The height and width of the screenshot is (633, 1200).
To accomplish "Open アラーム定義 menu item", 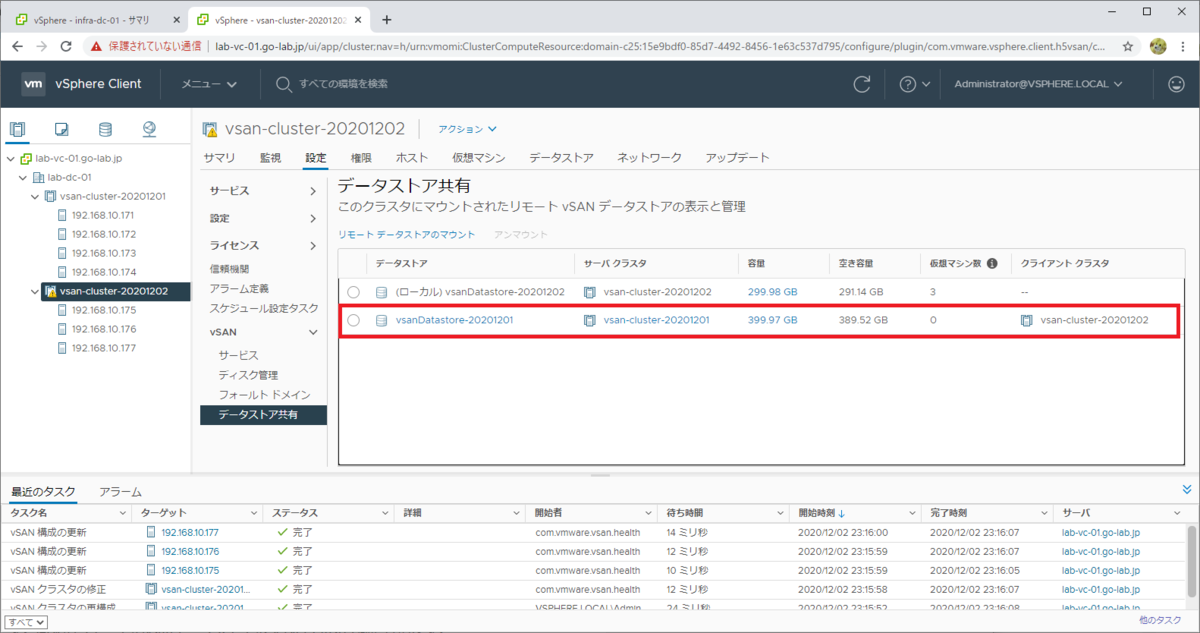I will [x=238, y=288].
